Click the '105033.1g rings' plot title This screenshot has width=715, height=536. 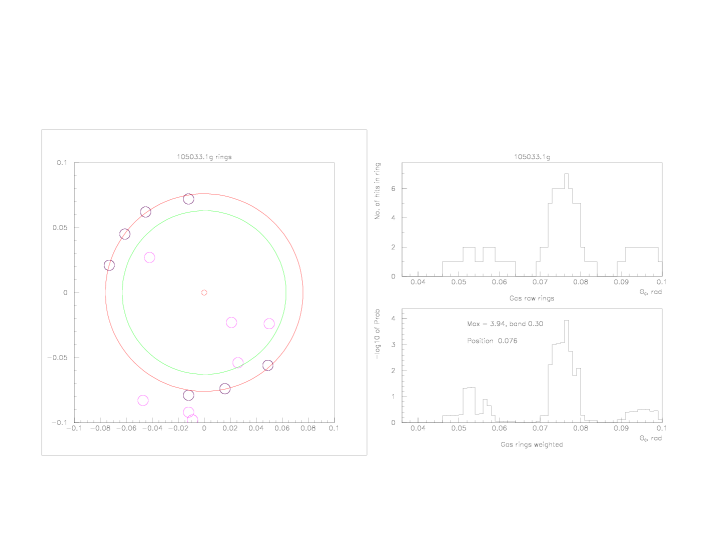(204, 157)
